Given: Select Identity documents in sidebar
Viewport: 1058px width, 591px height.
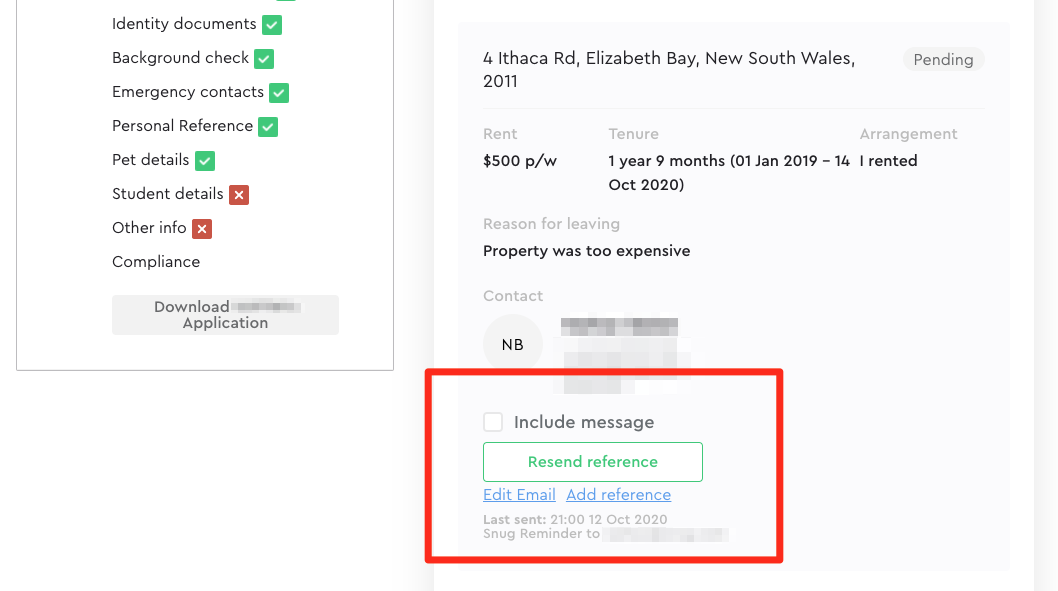Looking at the screenshot, I should pos(184,24).
